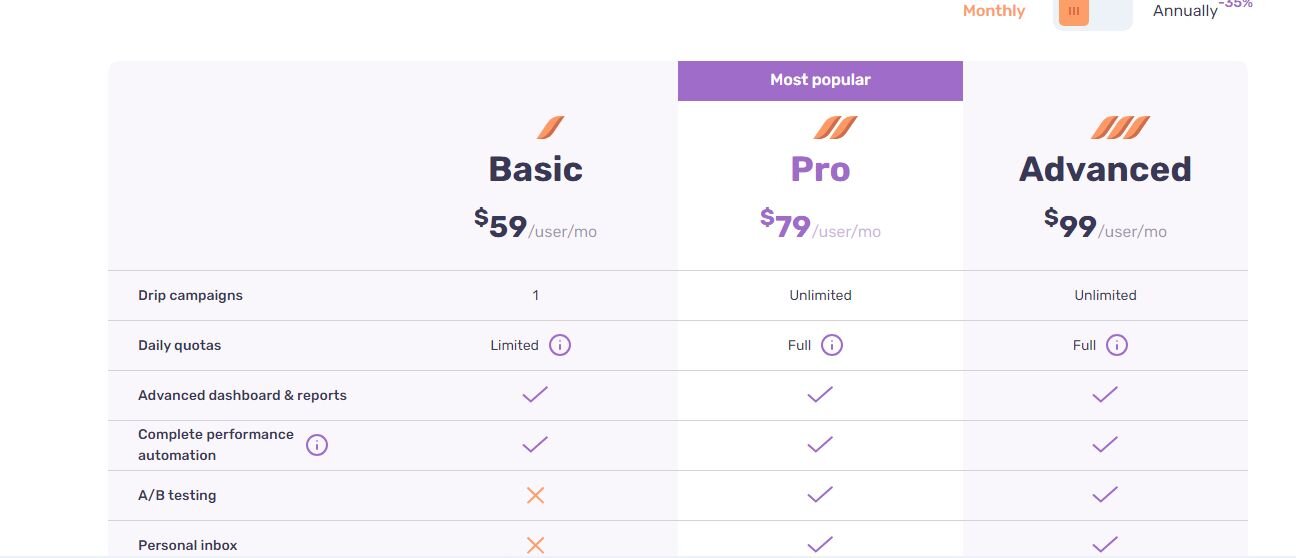
Task: Click the Most popular banner
Action: pos(820,80)
